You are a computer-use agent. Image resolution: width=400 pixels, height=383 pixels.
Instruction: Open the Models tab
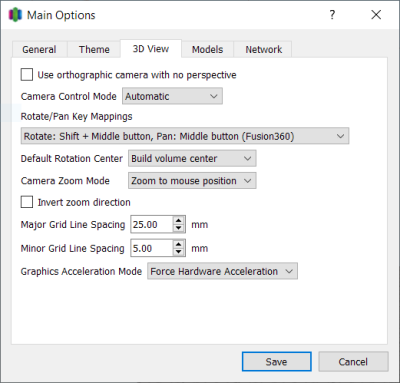coord(207,50)
